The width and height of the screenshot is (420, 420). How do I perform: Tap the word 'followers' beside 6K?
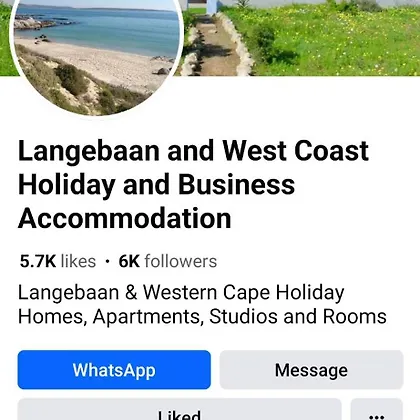click(181, 261)
